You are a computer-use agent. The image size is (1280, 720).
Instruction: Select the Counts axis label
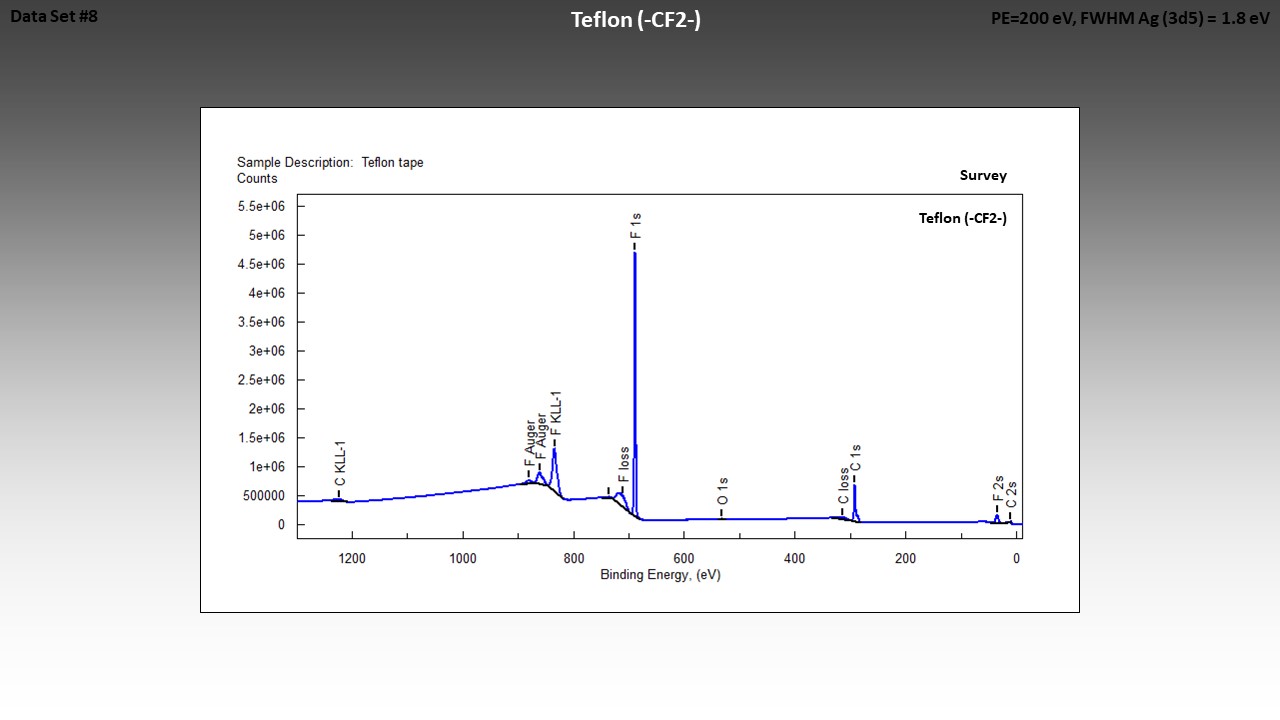[257, 178]
